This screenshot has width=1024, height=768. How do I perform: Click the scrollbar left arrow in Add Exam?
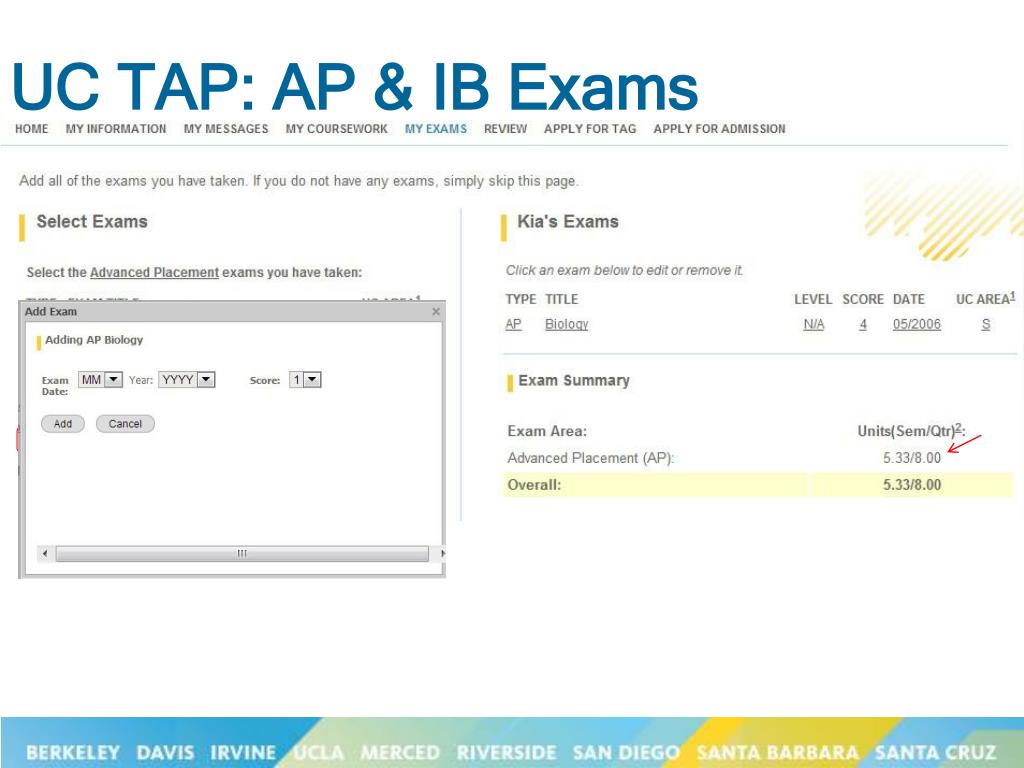45,553
